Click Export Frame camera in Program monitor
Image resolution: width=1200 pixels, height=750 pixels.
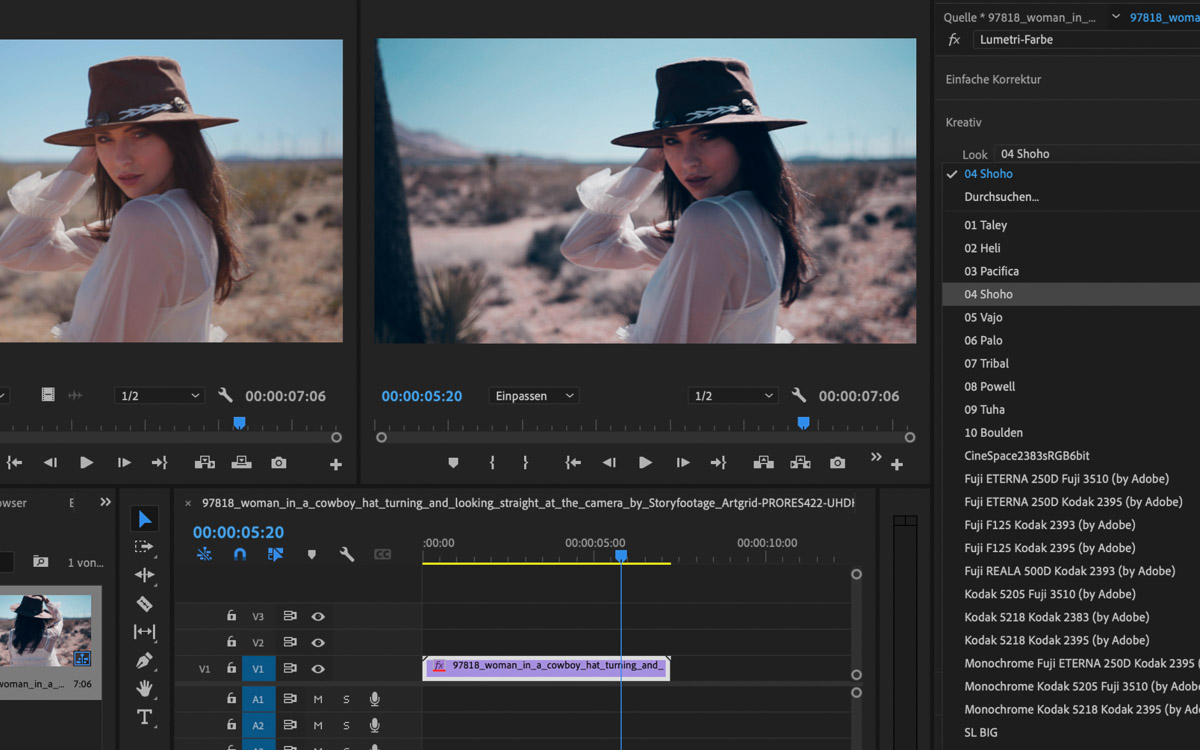(x=837, y=463)
